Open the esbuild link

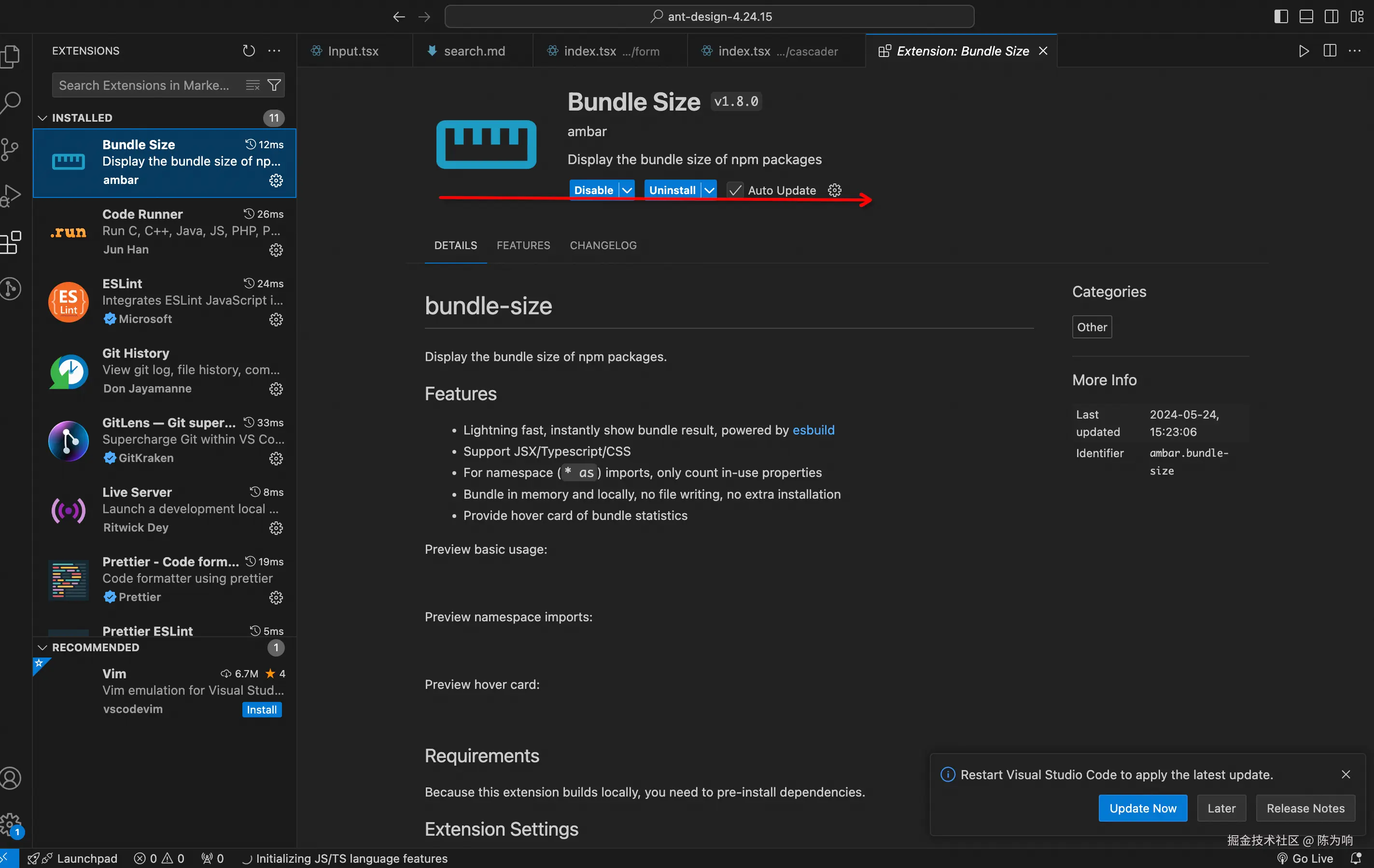(x=813, y=430)
